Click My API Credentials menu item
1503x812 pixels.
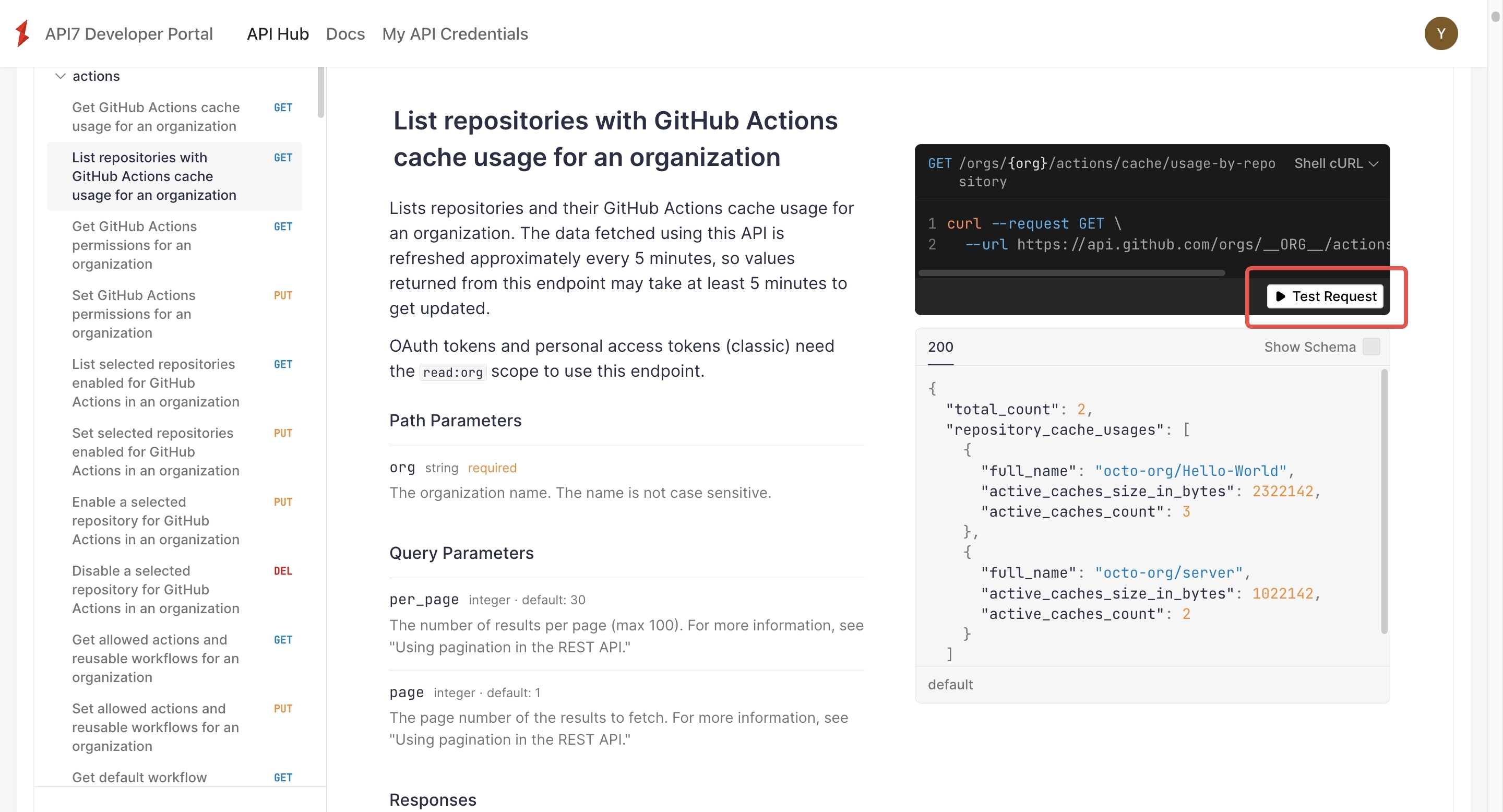455,33
